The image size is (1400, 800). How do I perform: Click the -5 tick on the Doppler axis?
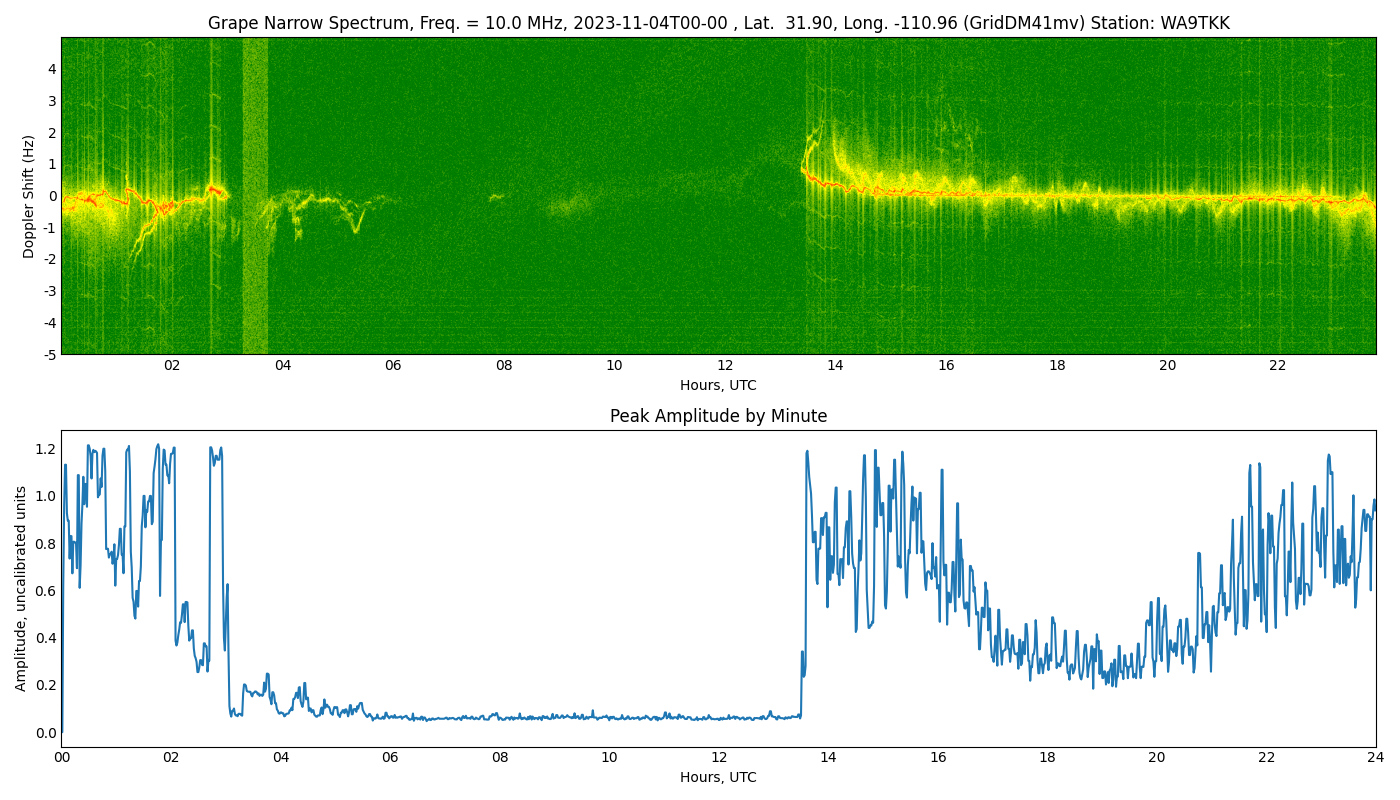coord(49,354)
